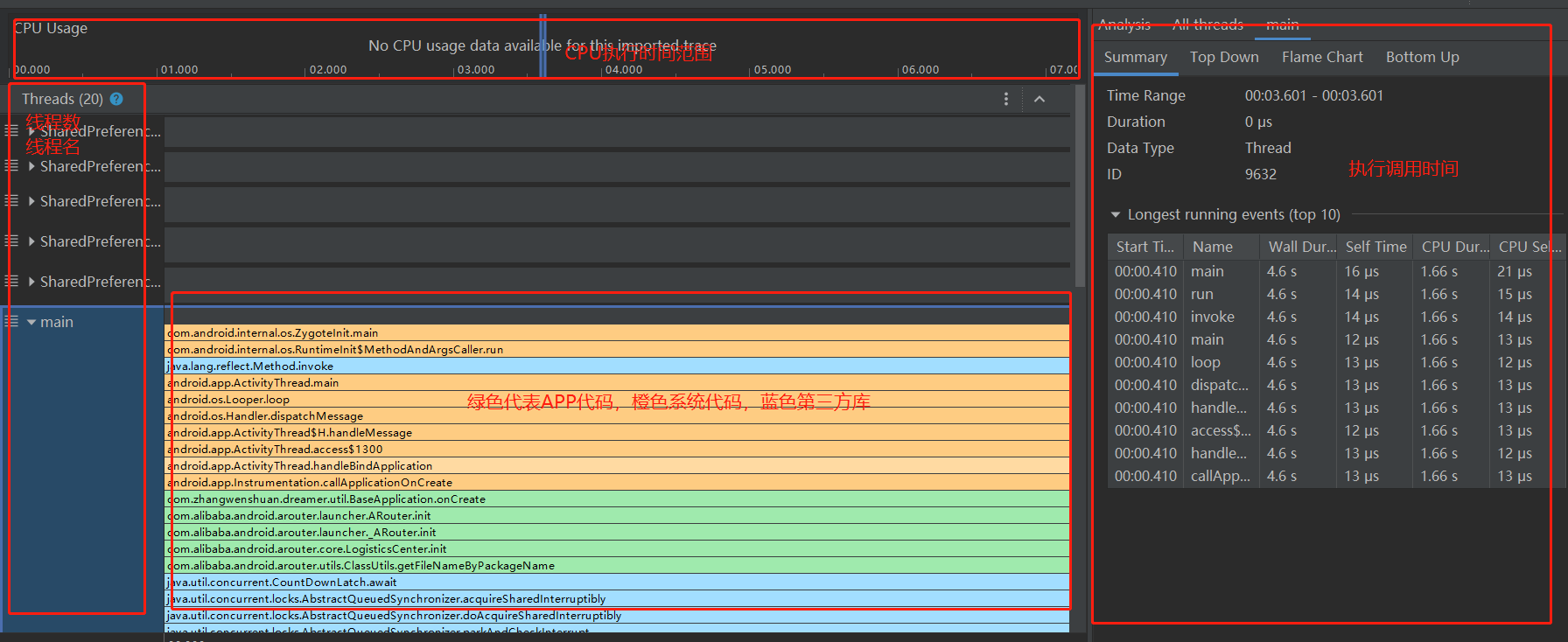Select arouter.launcher.ARouter.init bar
This screenshot has width=1568, height=642.
coord(617,515)
